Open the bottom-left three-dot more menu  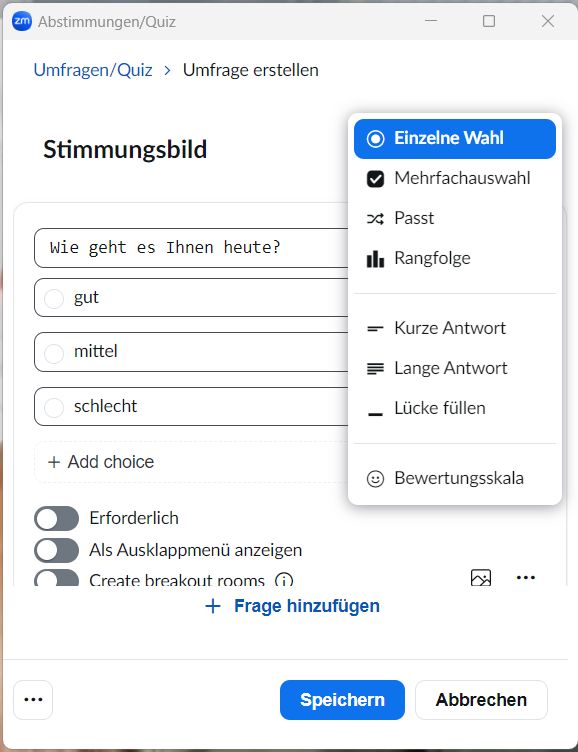(33, 700)
